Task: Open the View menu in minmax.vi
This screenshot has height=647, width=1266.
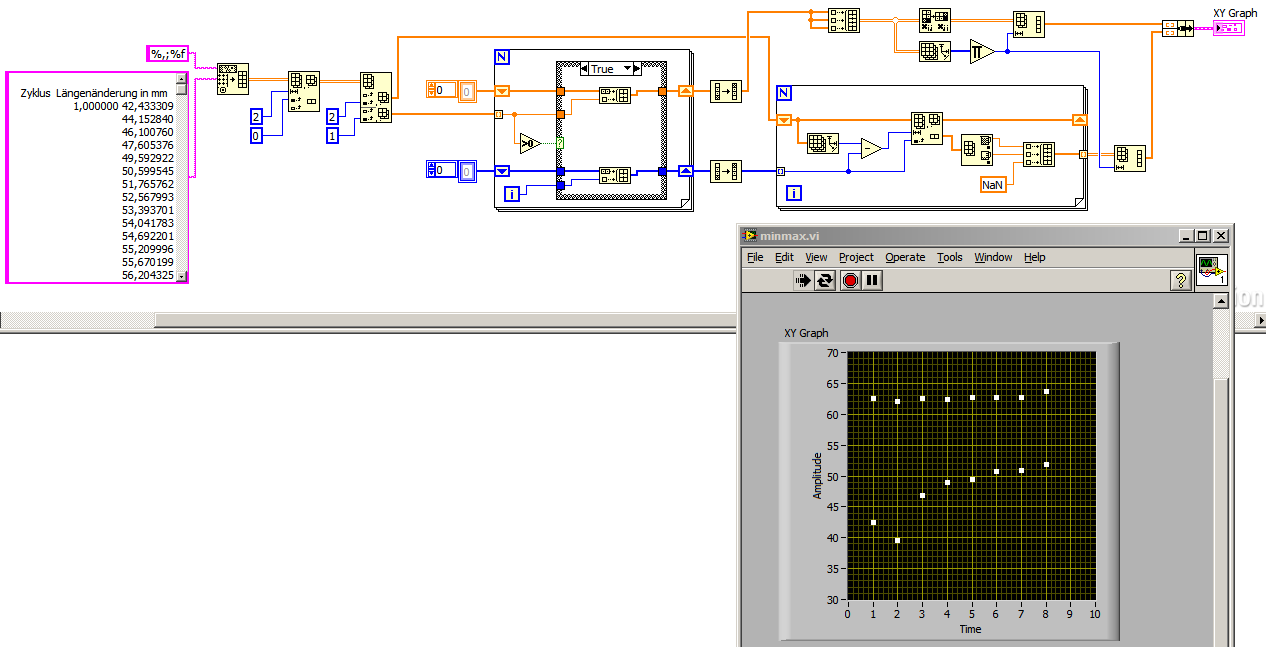Action: [816, 257]
